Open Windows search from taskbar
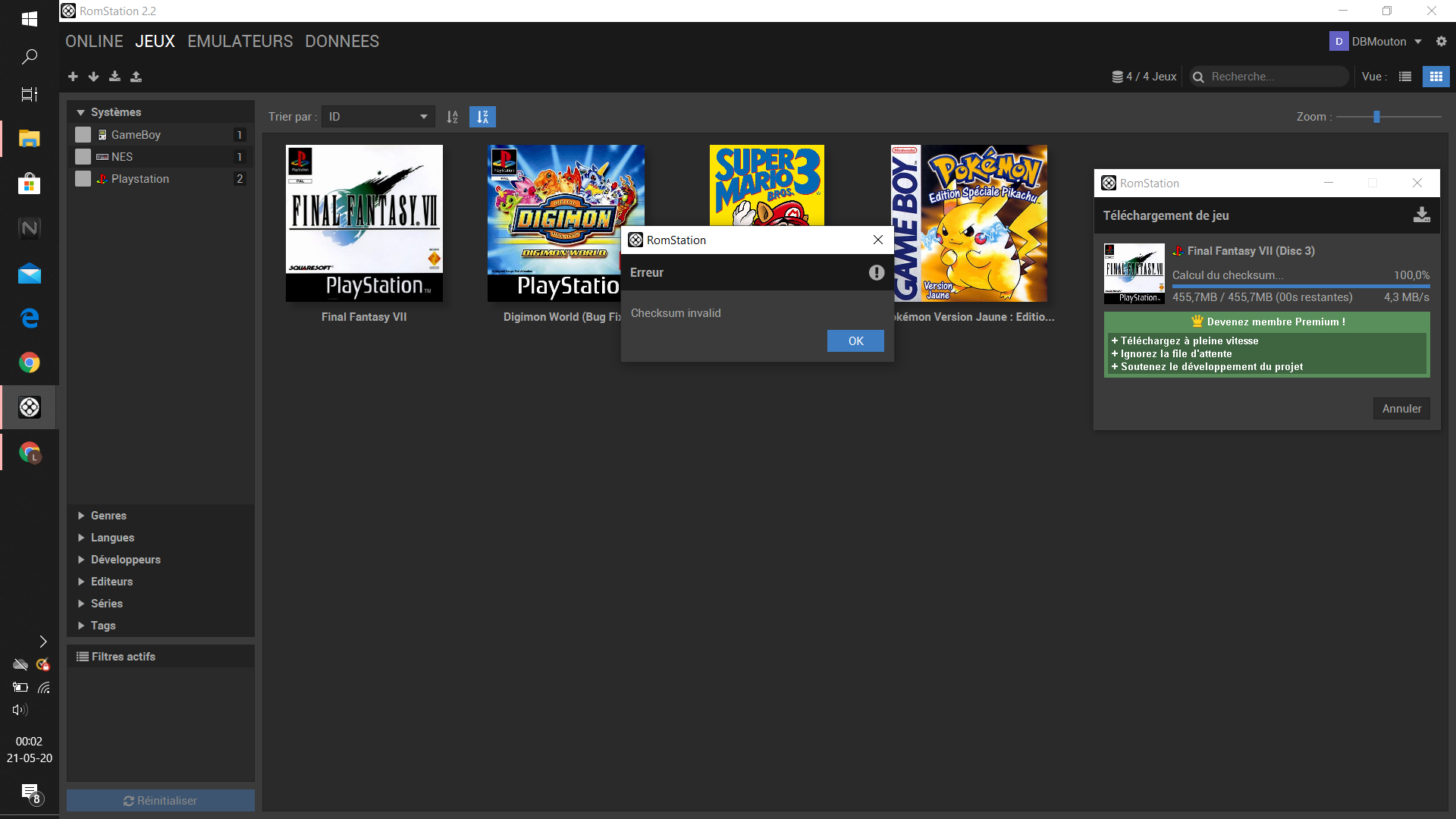 click(30, 57)
